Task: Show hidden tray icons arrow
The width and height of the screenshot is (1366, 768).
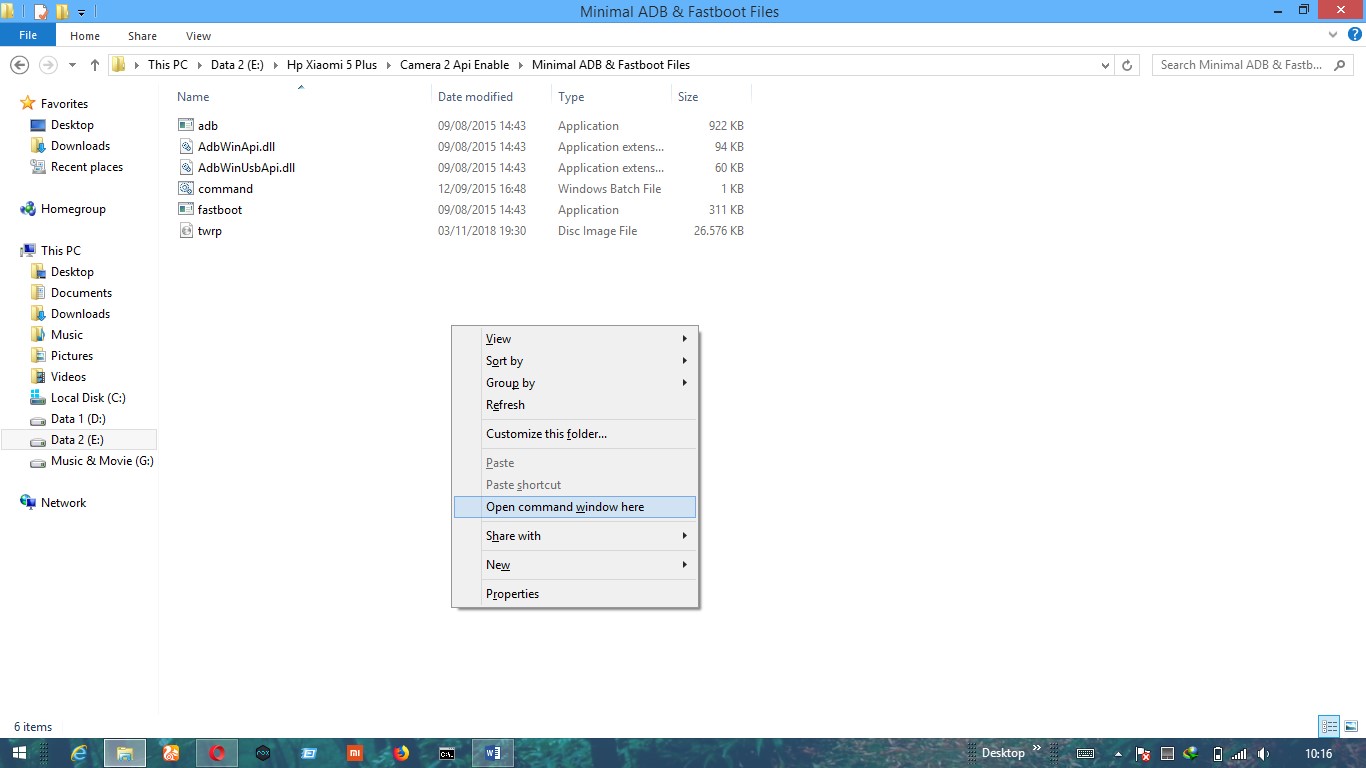Action: tap(1118, 754)
